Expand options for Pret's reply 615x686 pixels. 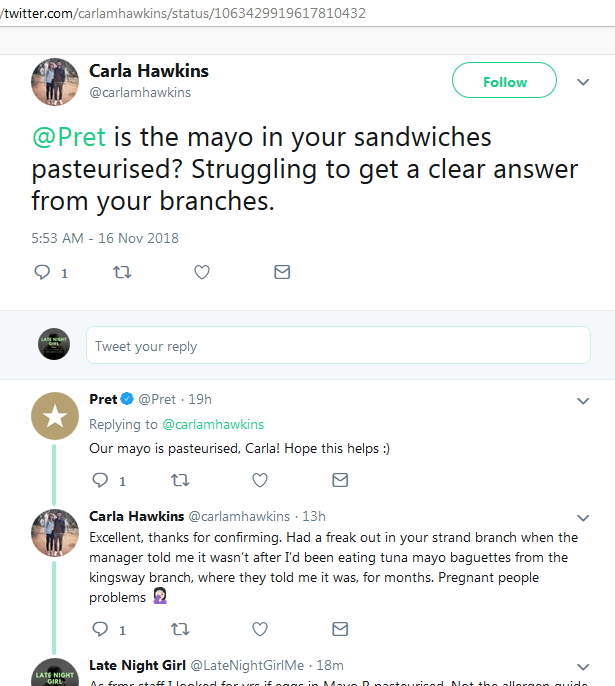tap(584, 400)
